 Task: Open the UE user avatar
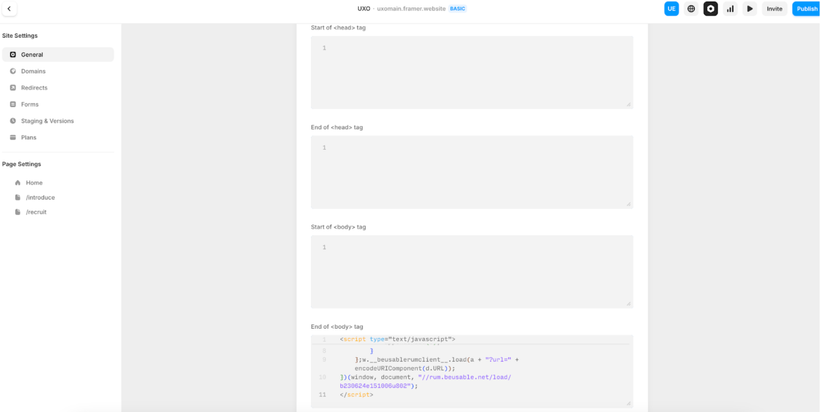(x=671, y=9)
